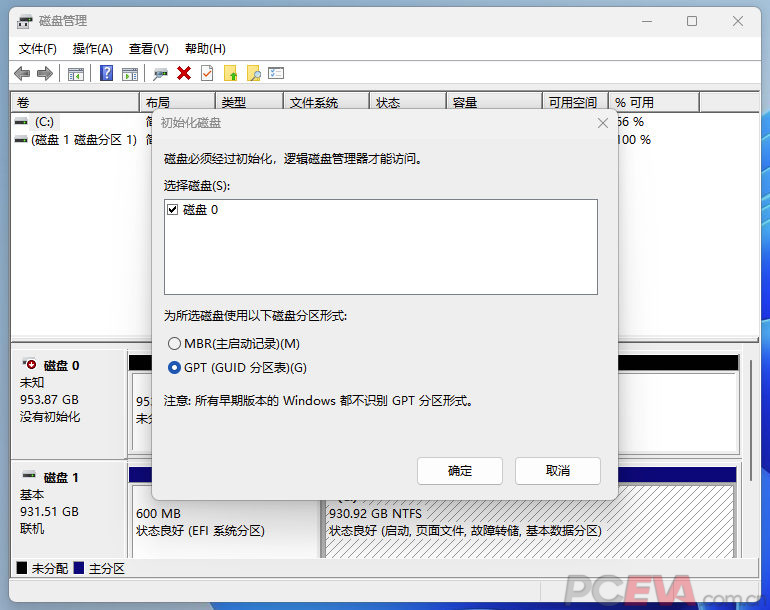Click the back arrow toolbar icon
The image size is (770, 610).
click(22, 73)
